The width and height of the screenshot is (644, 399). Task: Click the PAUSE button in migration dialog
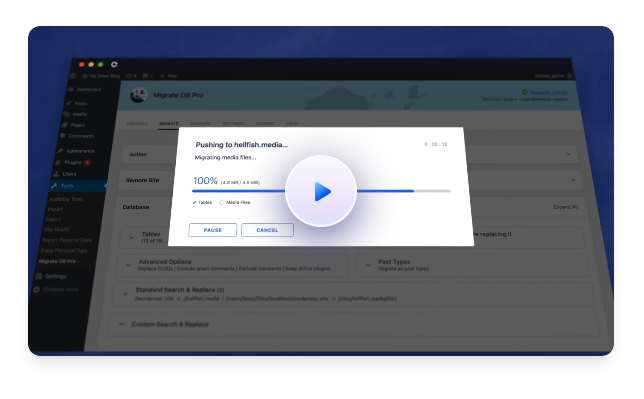(x=212, y=230)
